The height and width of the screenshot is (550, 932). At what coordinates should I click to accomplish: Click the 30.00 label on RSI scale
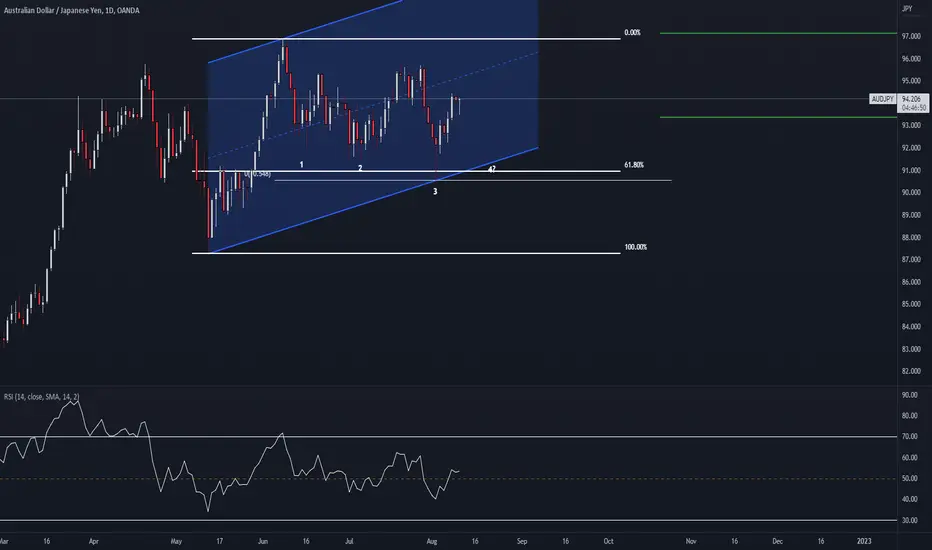[909, 520]
